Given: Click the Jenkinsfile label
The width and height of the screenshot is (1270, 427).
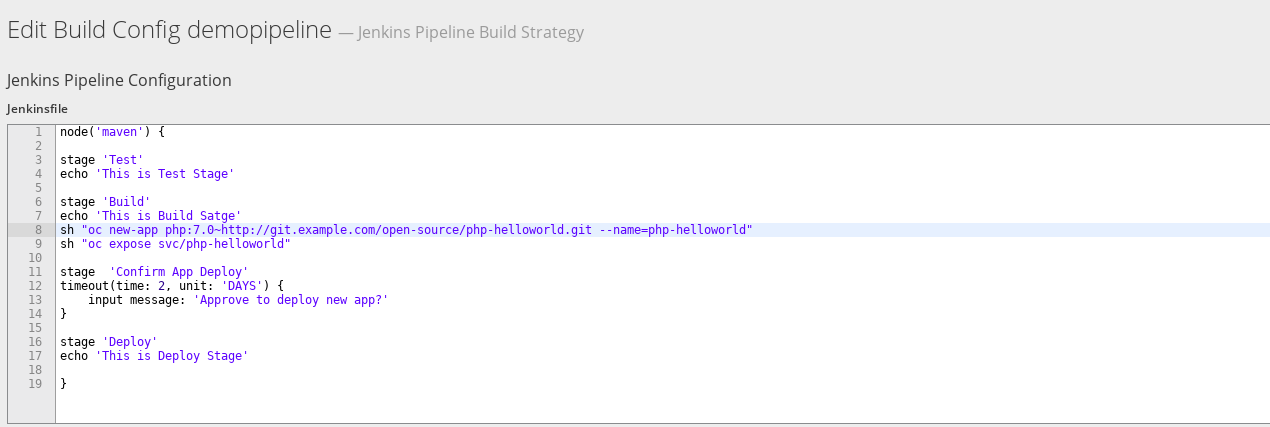Looking at the screenshot, I should coord(37,109).
